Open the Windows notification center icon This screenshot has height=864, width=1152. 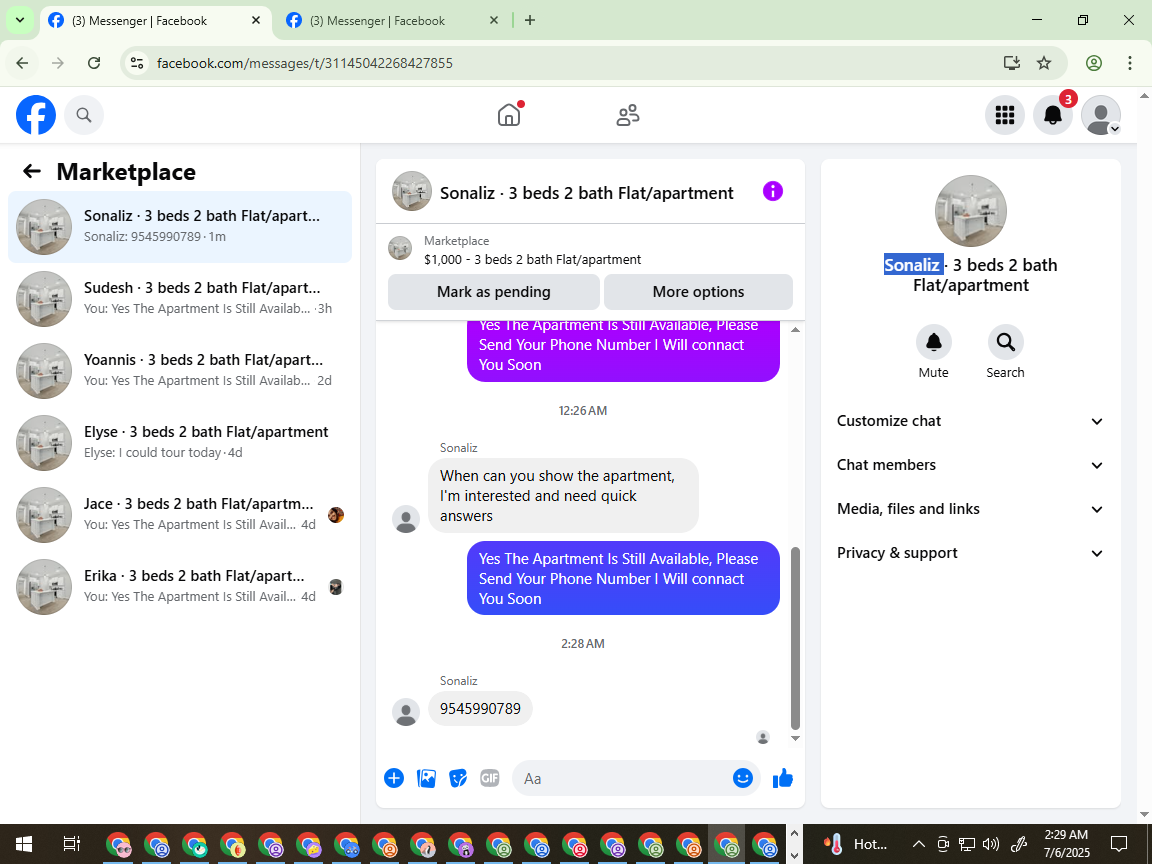click(x=1119, y=843)
